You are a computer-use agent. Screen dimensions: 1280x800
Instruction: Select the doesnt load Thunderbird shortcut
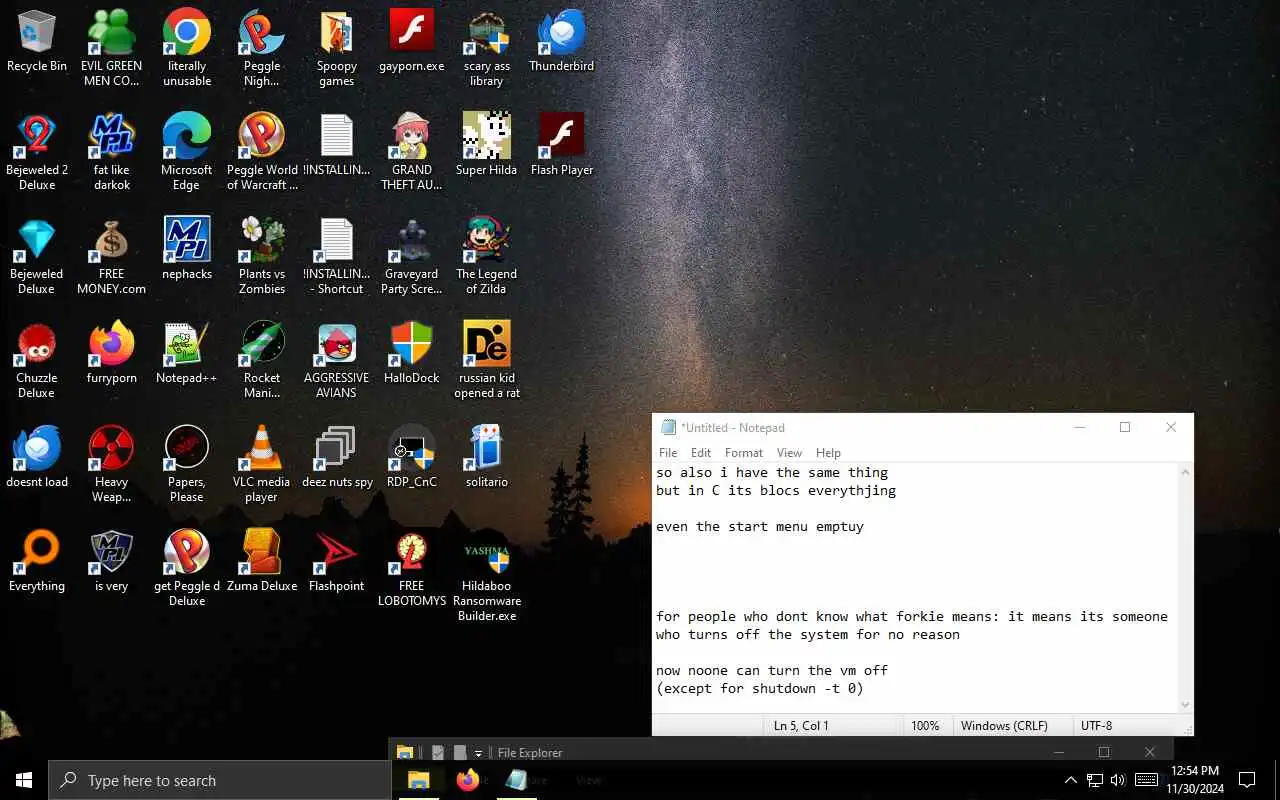(x=37, y=457)
